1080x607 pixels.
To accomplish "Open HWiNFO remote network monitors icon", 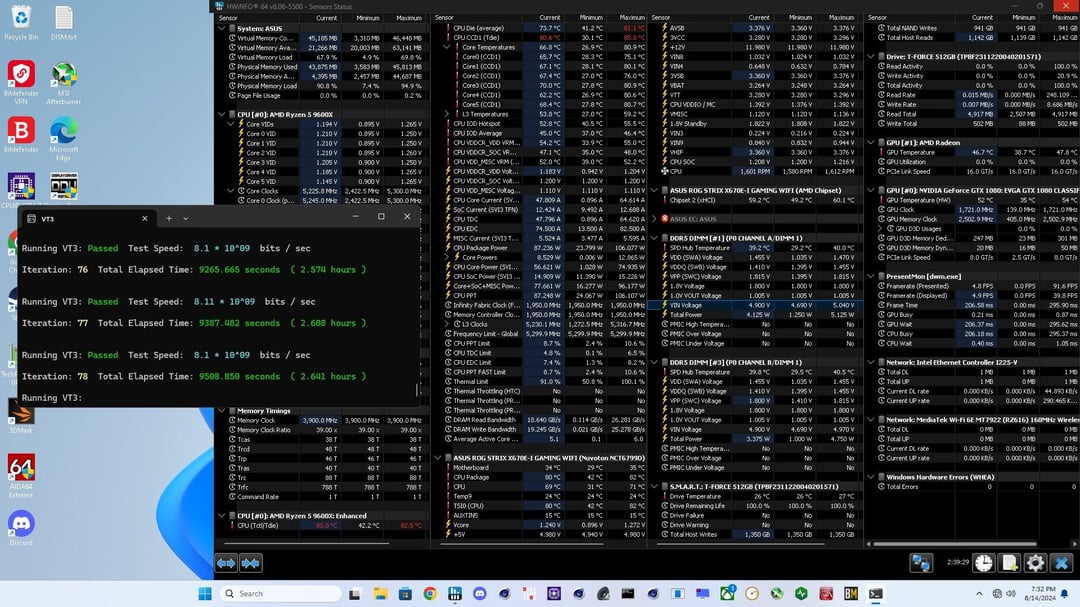I will coord(921,563).
